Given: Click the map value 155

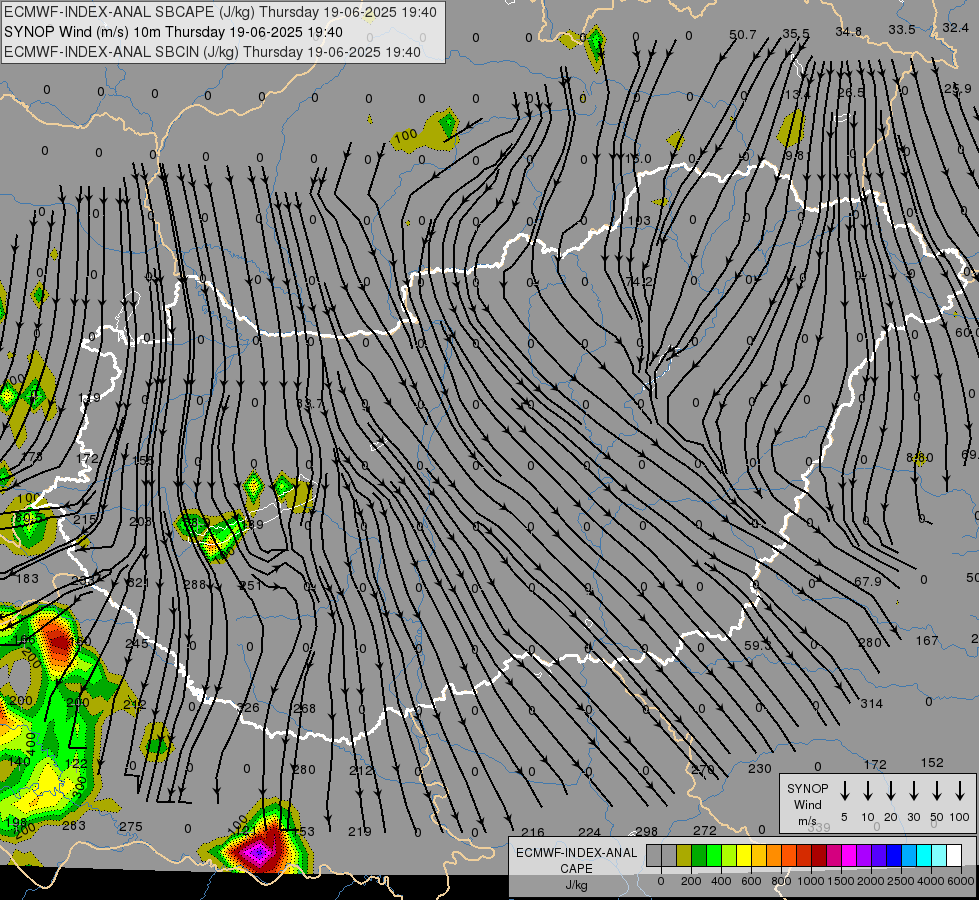Looking at the screenshot, I should [142, 460].
